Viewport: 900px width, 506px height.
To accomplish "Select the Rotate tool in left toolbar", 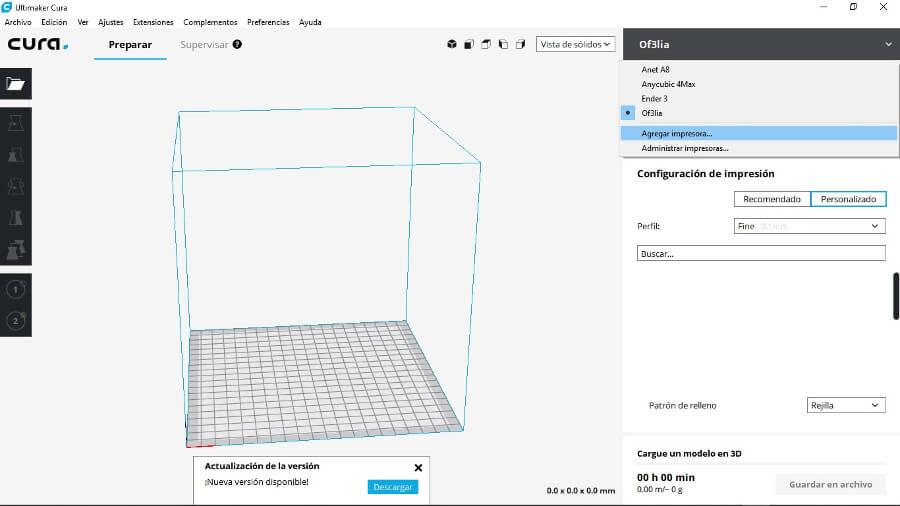I will tap(16, 186).
